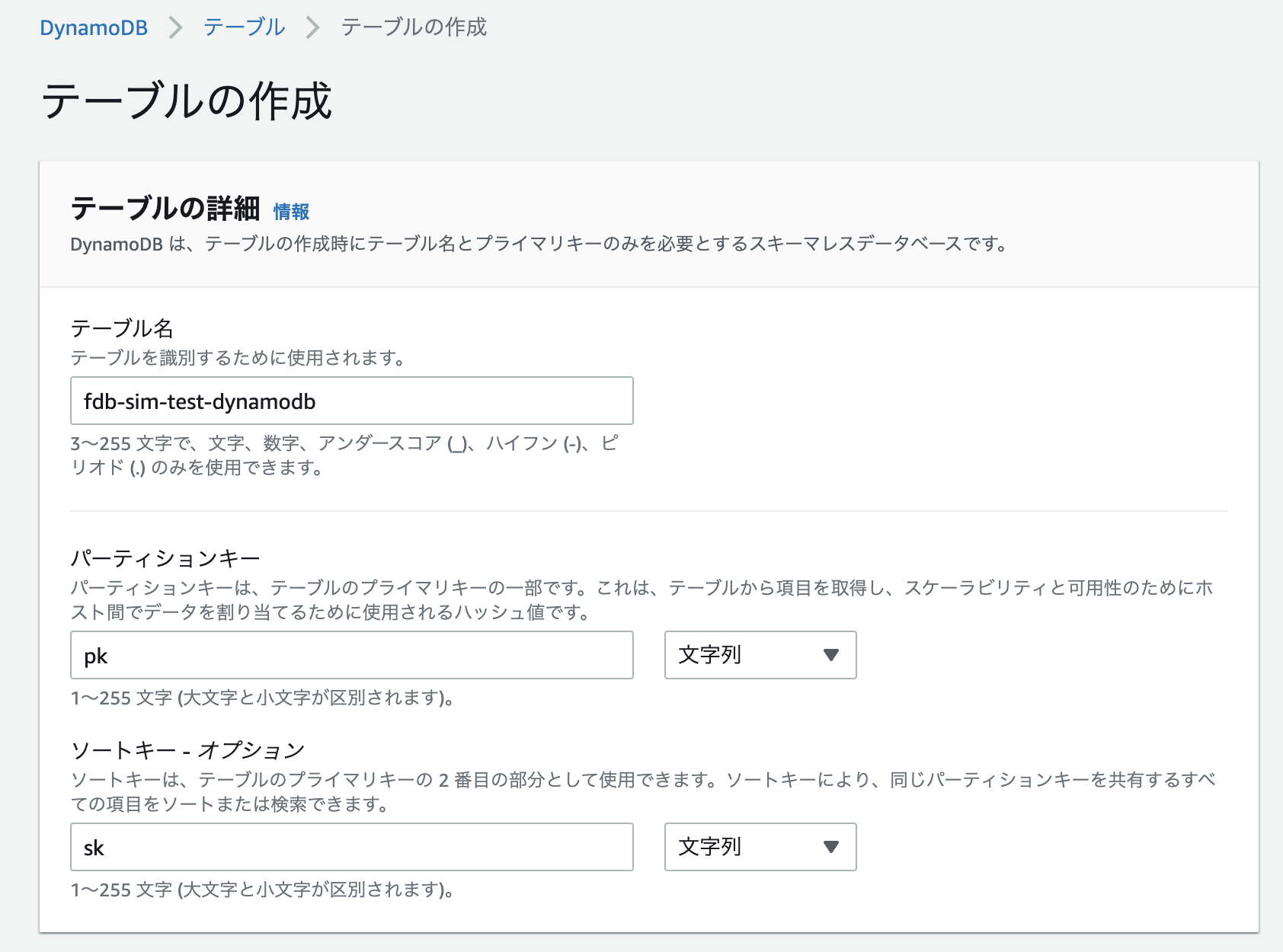The width and height of the screenshot is (1283, 952).
Task: Click the テーブルの作成 page heading
Action: pos(187,103)
